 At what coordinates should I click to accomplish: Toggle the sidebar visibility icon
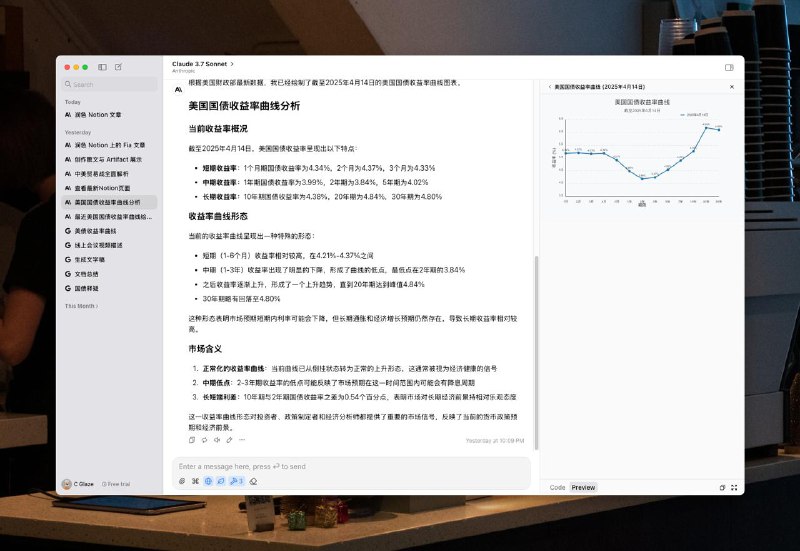point(102,67)
